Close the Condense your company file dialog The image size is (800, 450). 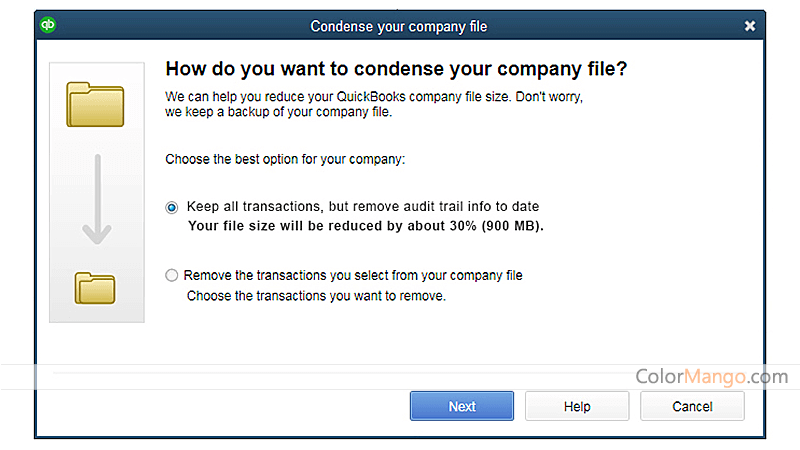749,26
